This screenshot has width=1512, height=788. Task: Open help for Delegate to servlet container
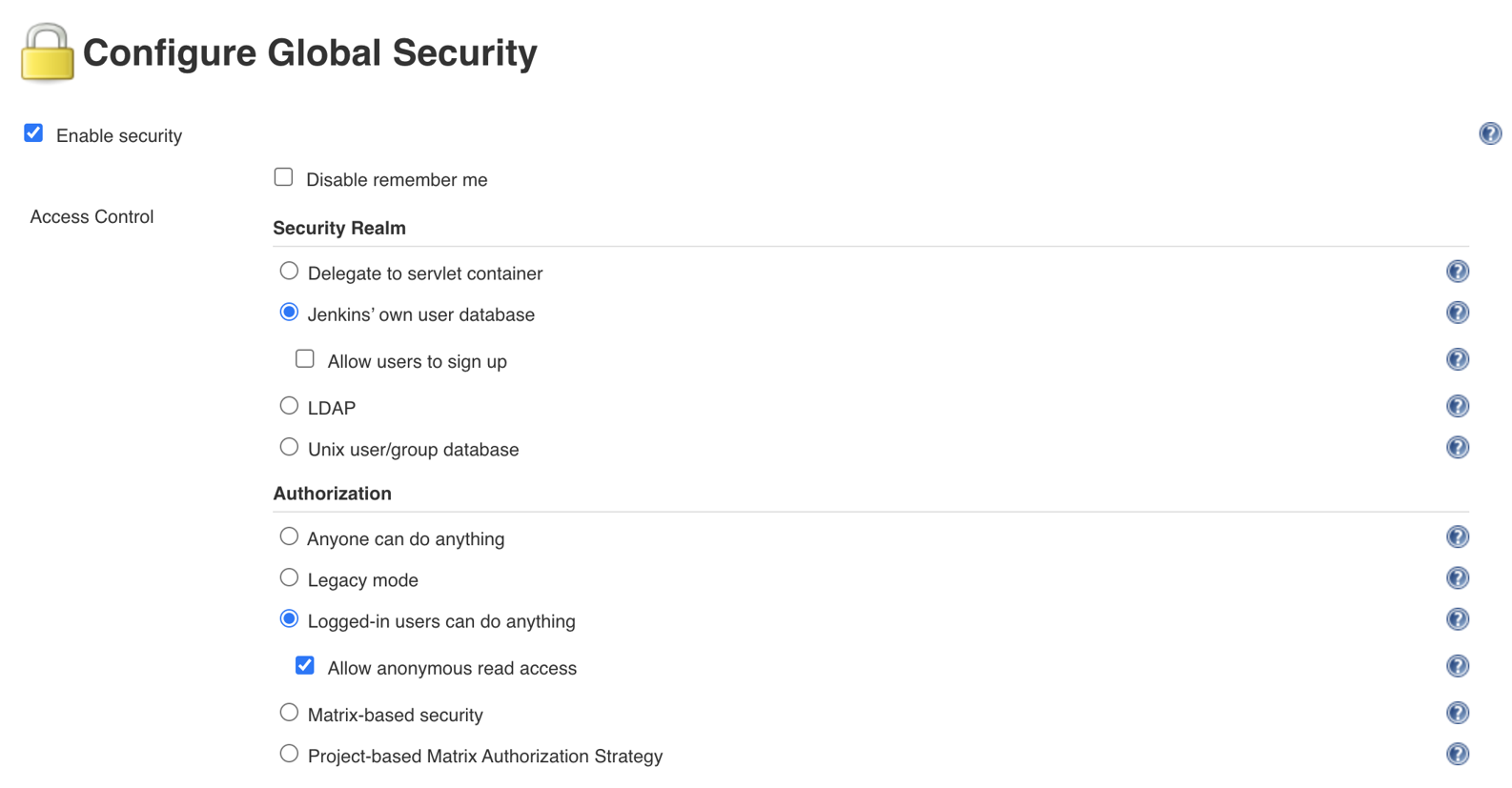click(x=1457, y=272)
